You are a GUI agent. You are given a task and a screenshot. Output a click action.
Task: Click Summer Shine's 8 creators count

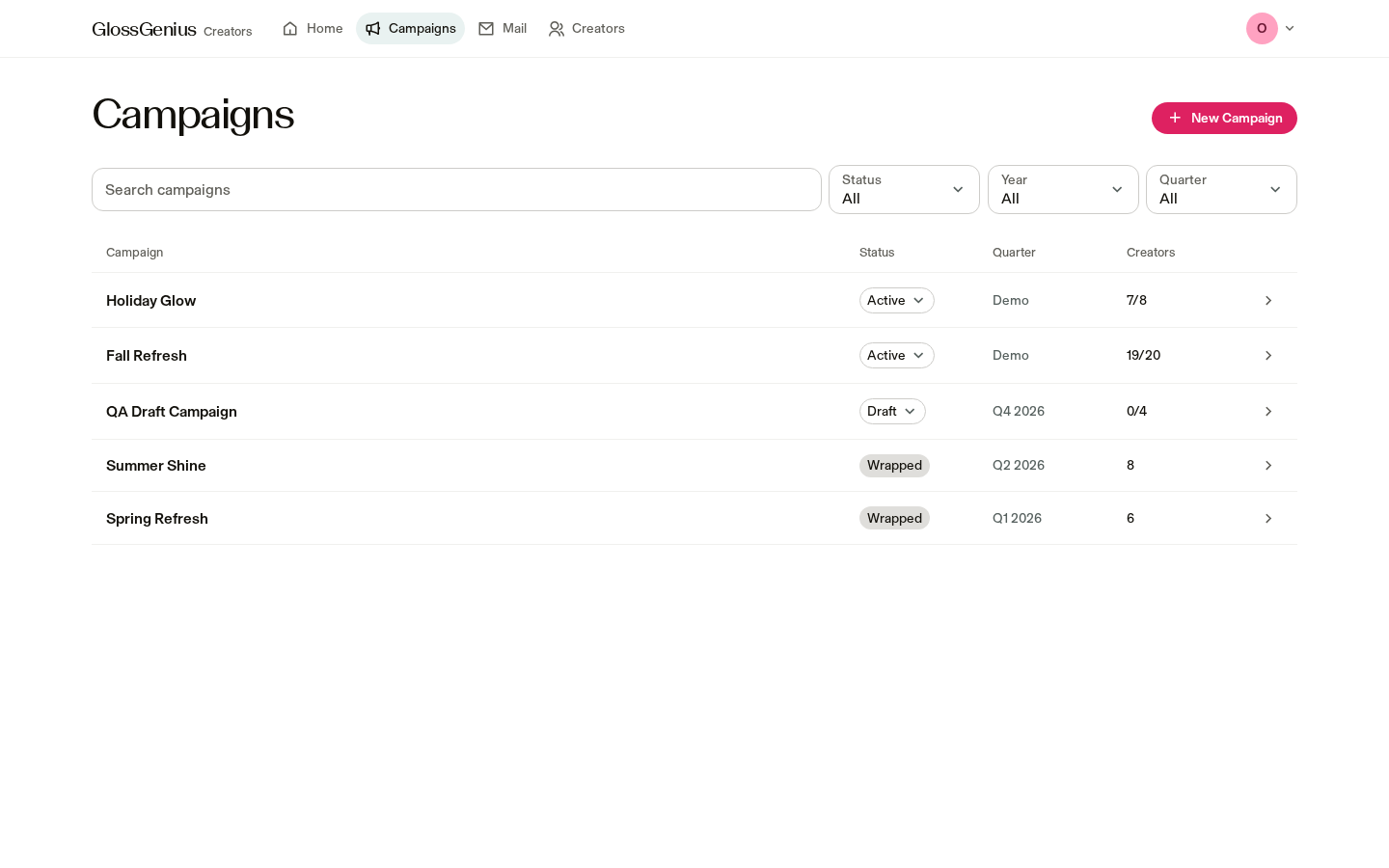coord(1130,466)
